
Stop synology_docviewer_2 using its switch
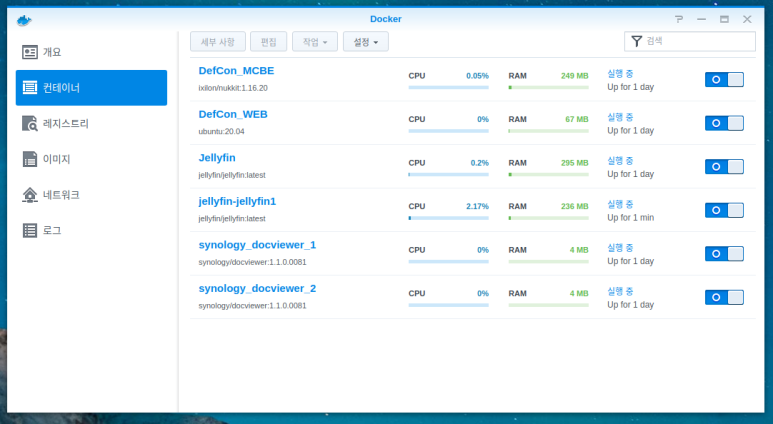coord(724,297)
